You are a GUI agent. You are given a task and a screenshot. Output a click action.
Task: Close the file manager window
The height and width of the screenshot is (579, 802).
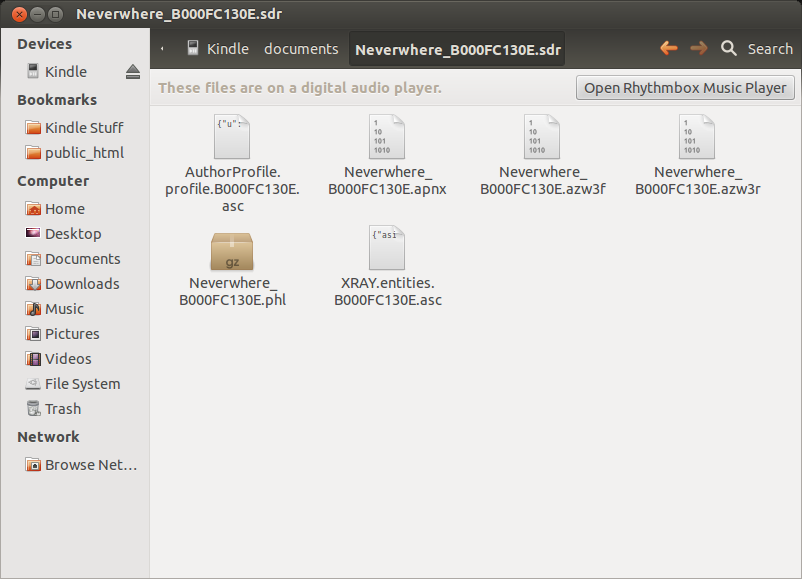pyautogui.click(x=19, y=14)
